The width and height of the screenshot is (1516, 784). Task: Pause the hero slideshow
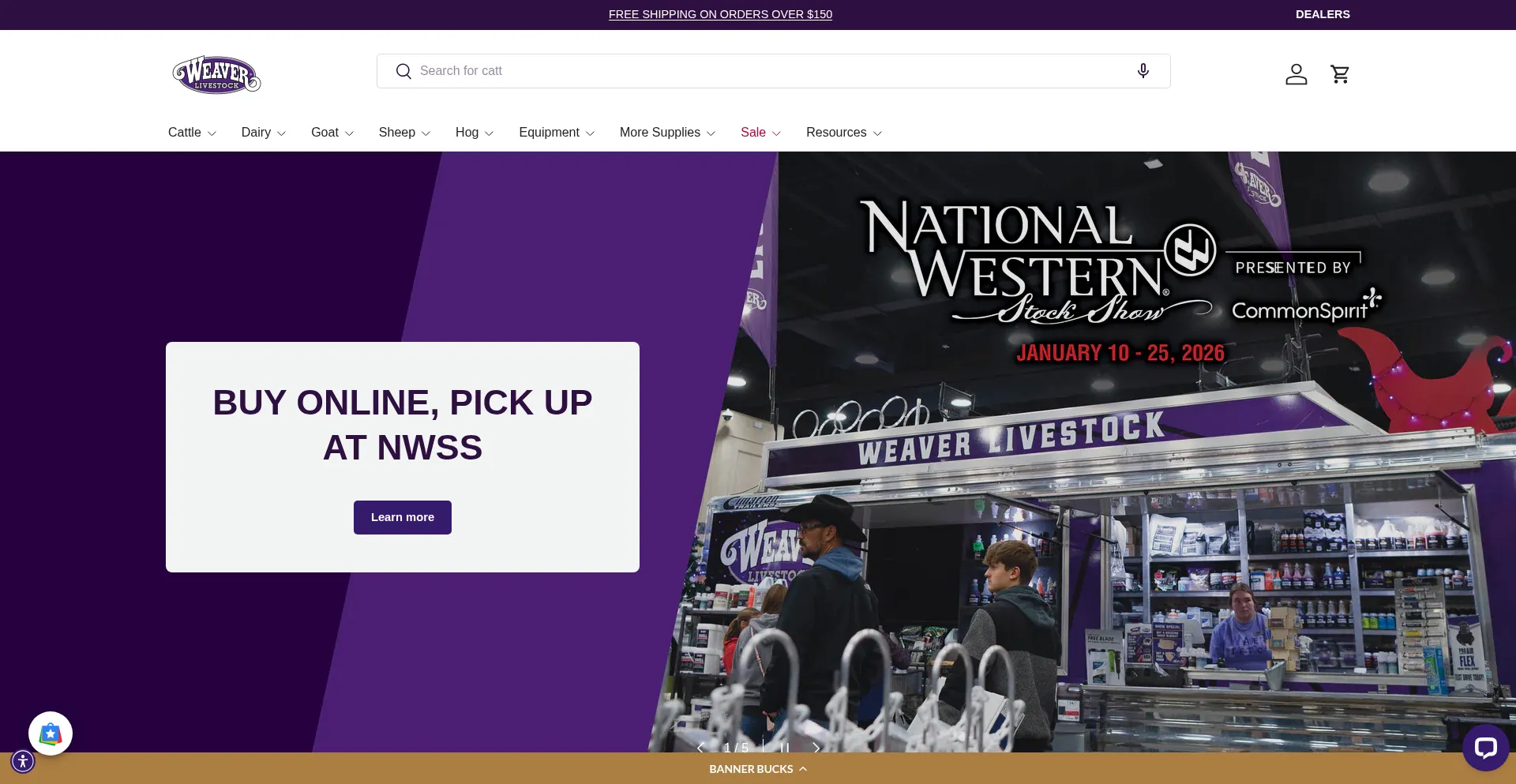coord(784,747)
